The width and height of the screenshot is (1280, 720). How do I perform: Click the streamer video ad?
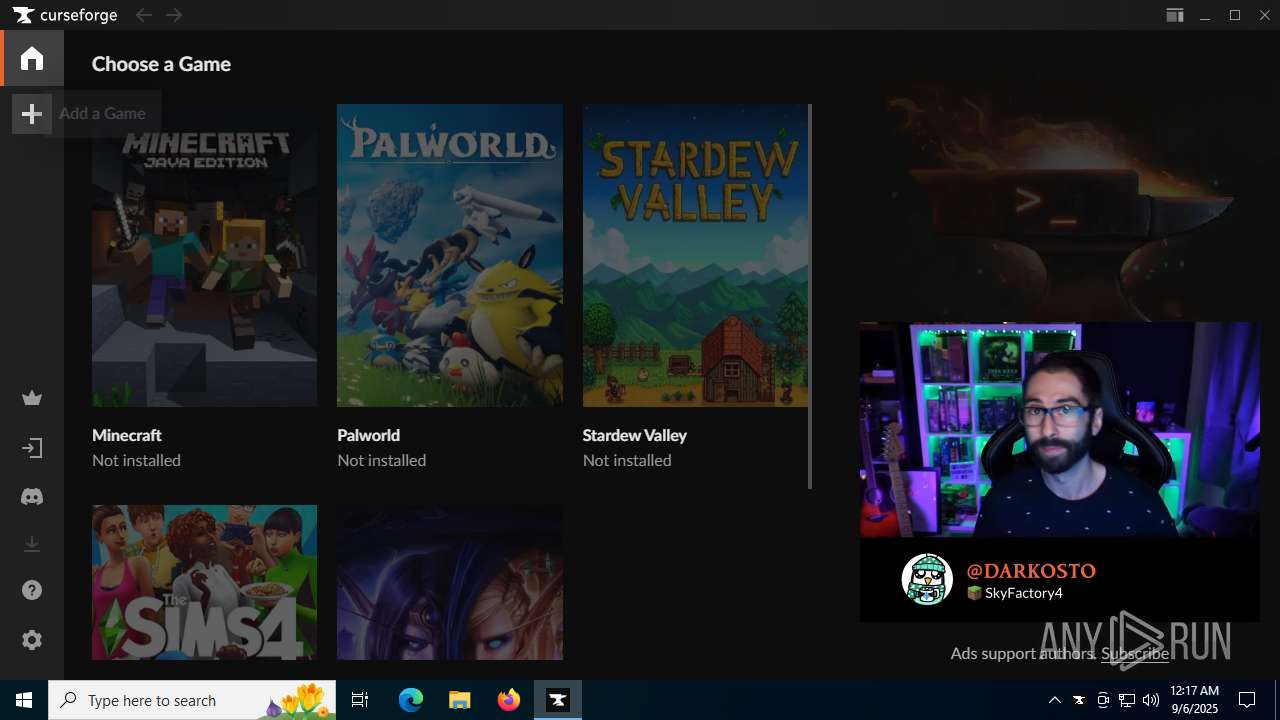(1060, 429)
